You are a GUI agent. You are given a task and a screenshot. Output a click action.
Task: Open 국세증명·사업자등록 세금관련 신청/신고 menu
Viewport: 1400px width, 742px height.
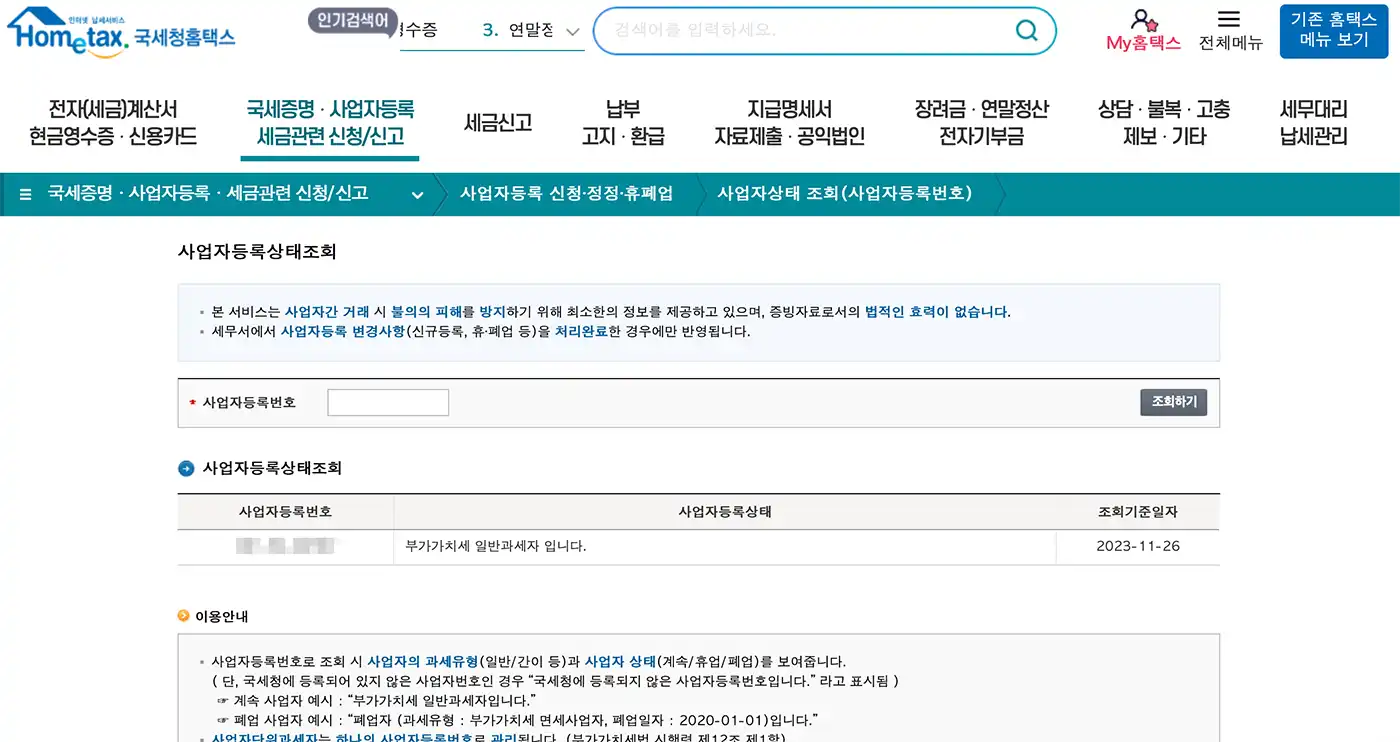[330, 123]
